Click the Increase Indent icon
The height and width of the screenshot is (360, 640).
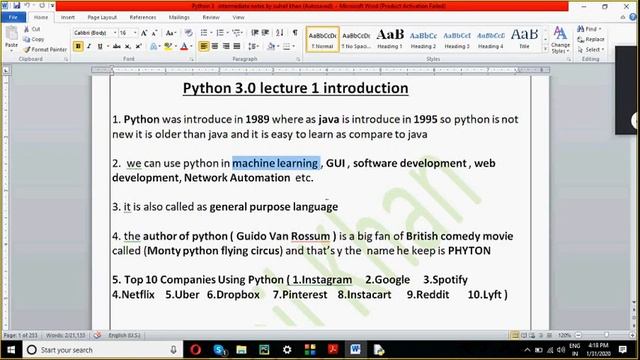click(265, 33)
